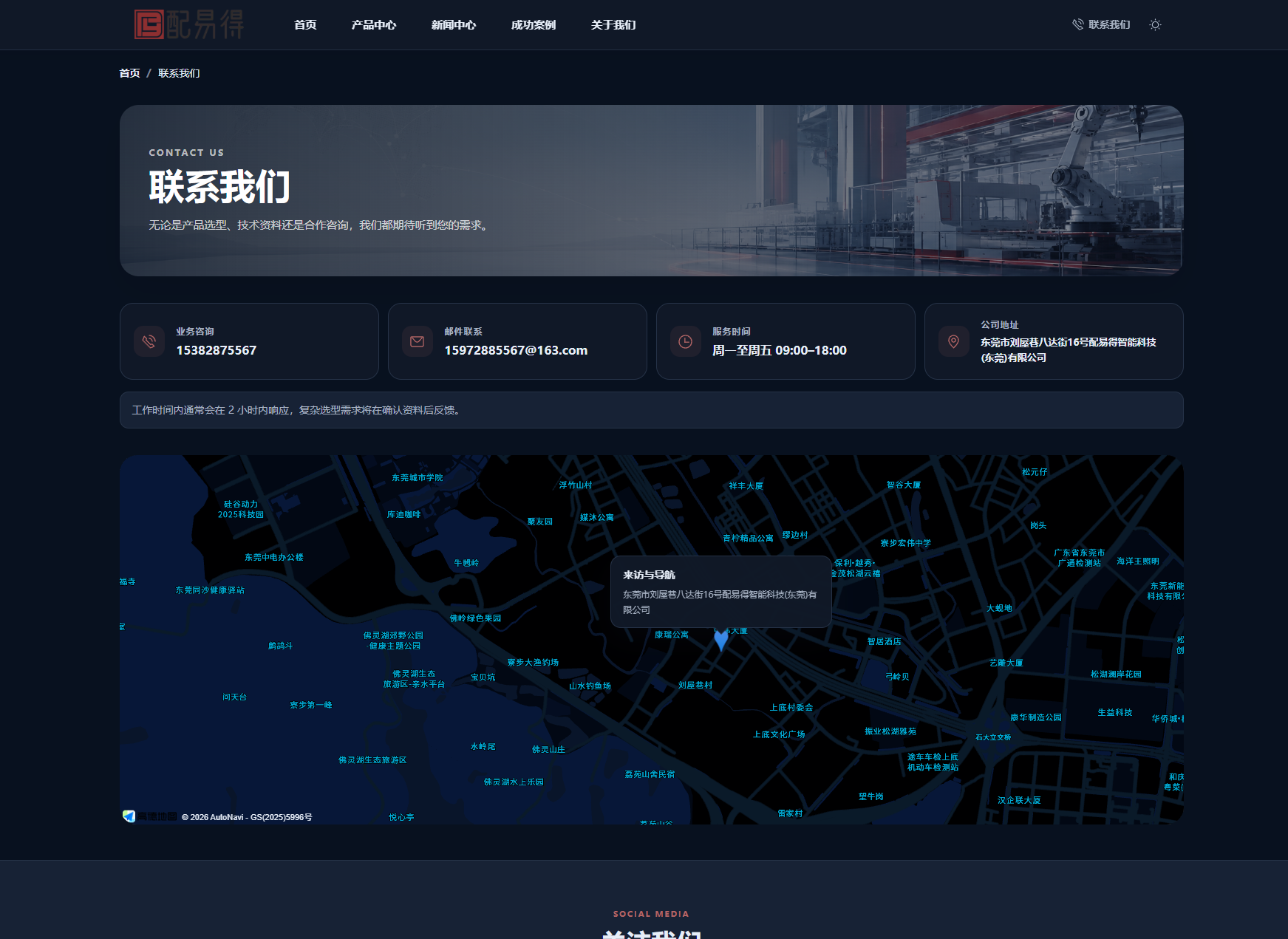Click the blue map marker pin
The image size is (1288, 939).
(721, 640)
